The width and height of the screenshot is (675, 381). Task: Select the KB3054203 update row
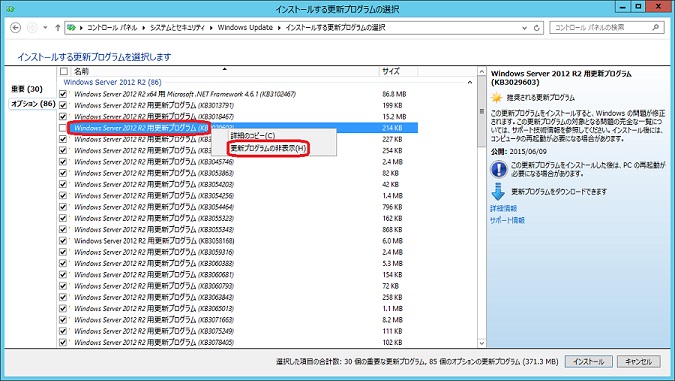(238, 184)
